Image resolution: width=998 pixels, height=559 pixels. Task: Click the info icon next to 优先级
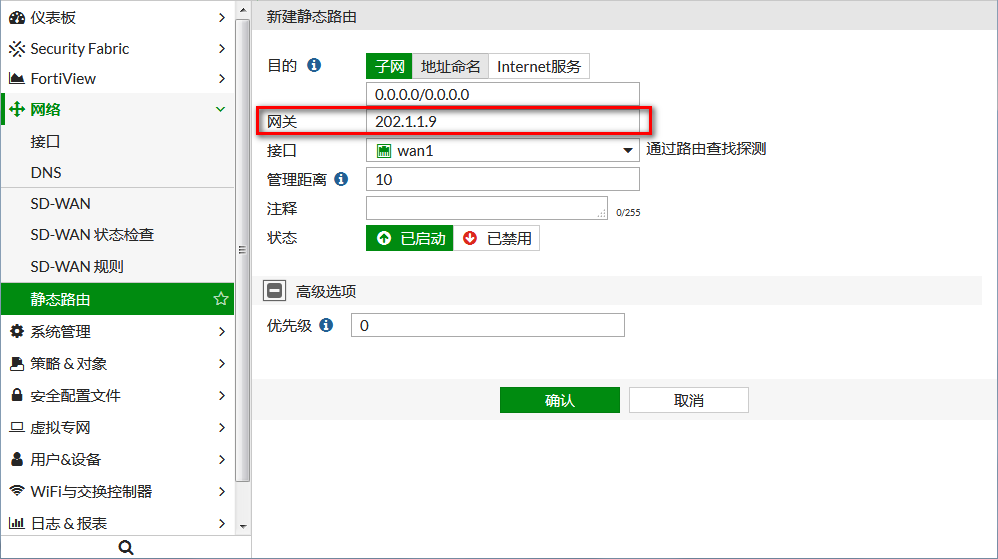pos(326,325)
